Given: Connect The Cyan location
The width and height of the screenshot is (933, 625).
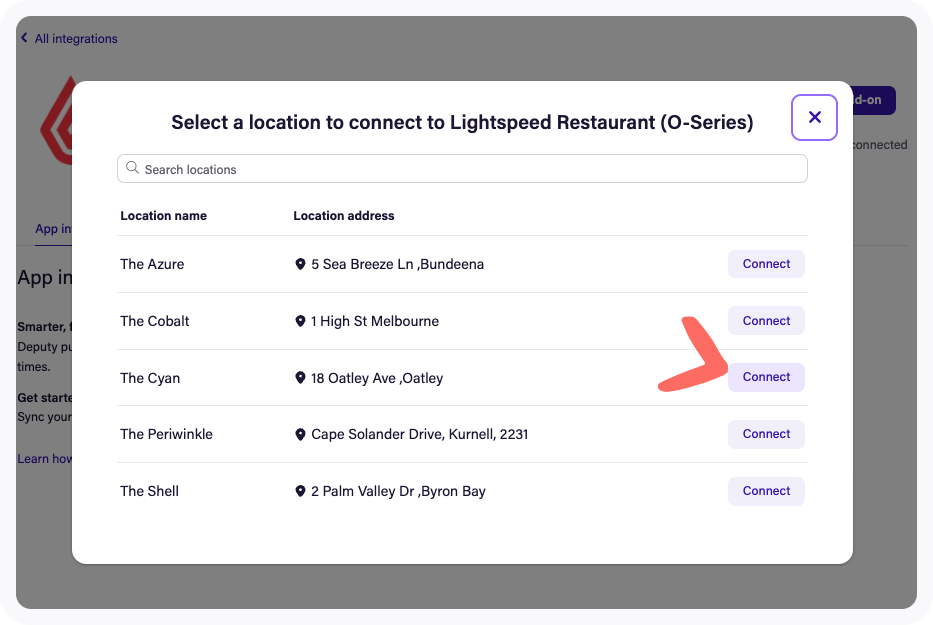Looking at the screenshot, I should [x=766, y=377].
